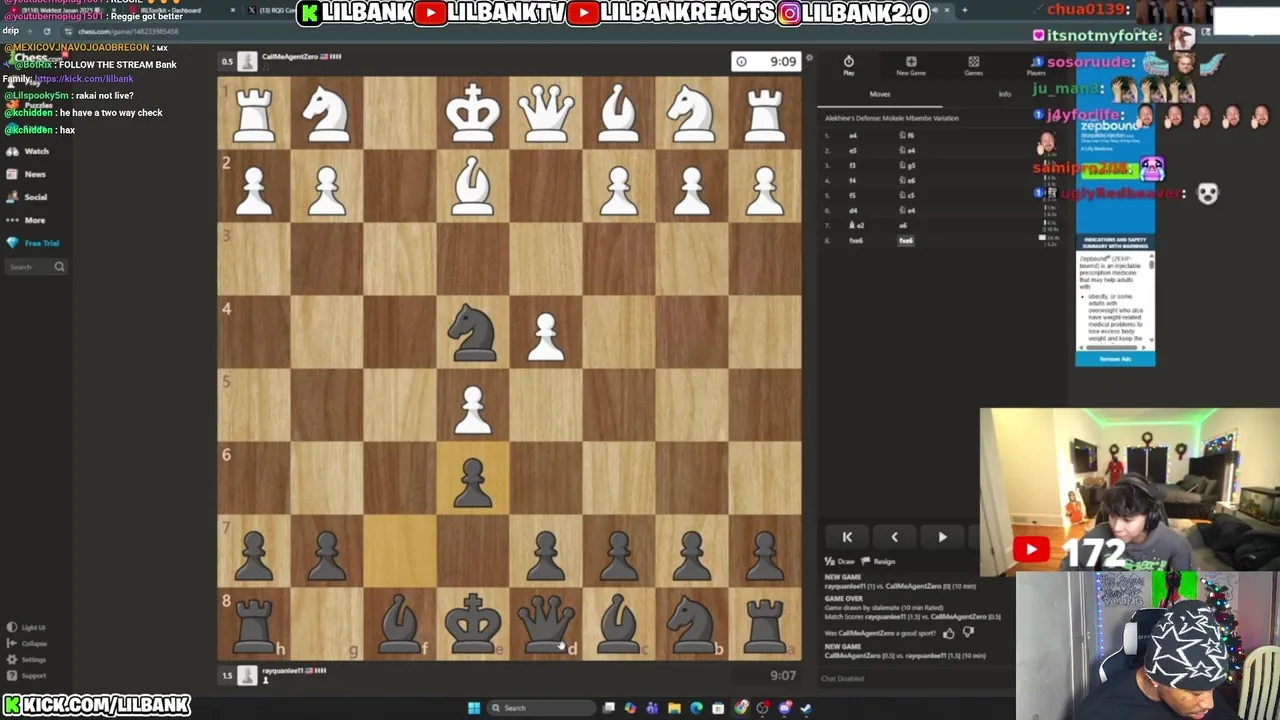The image size is (1280, 720).
Task: Collapse the chess.com sidebar
Action: 27,643
